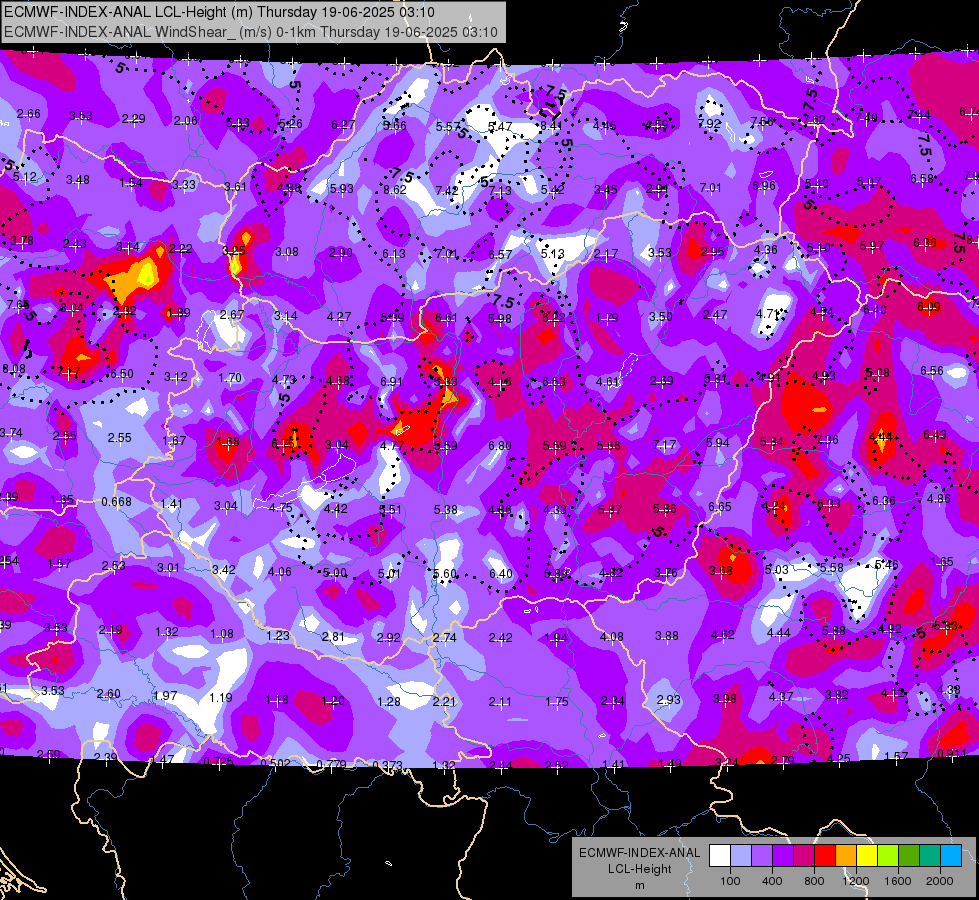979x900 pixels.
Task: Click the map value 2.74
Action: click(x=445, y=638)
